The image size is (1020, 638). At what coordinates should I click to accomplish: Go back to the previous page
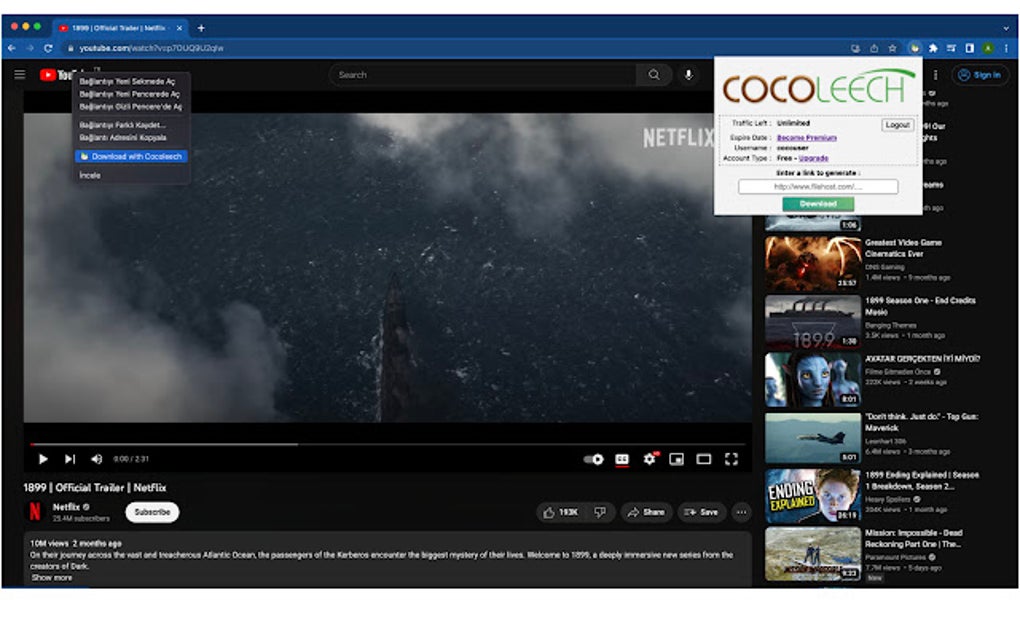[x=12, y=48]
